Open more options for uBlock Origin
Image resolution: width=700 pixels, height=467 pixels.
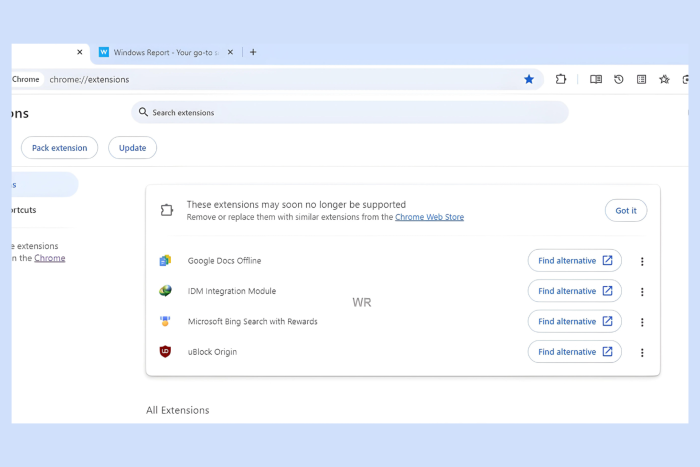(x=642, y=353)
